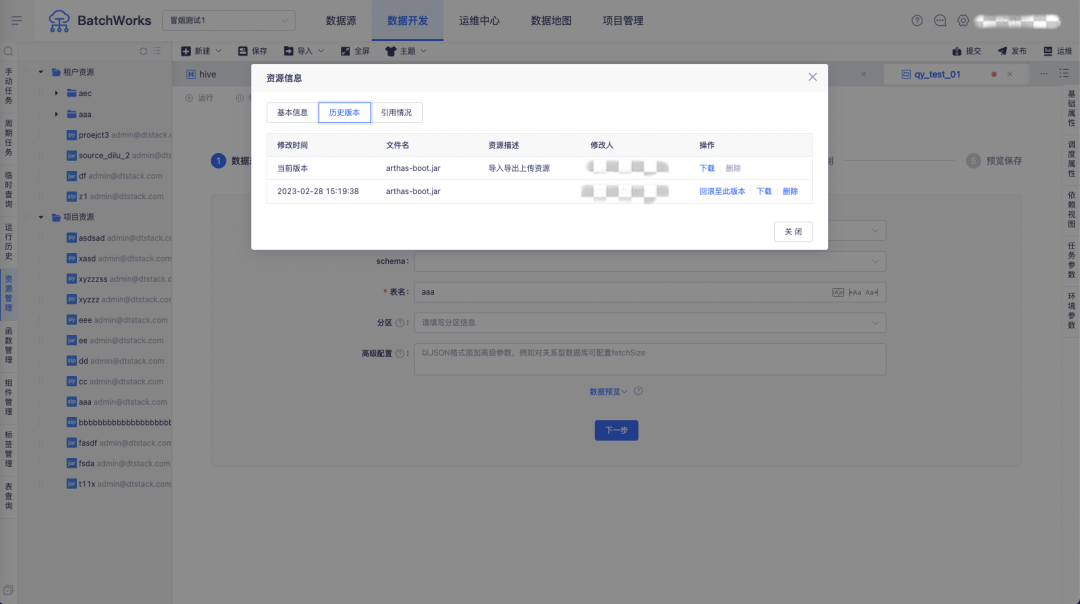Image resolution: width=1080 pixels, height=604 pixels.
Task: Click the 保存 save toolbar icon
Action: pos(252,51)
